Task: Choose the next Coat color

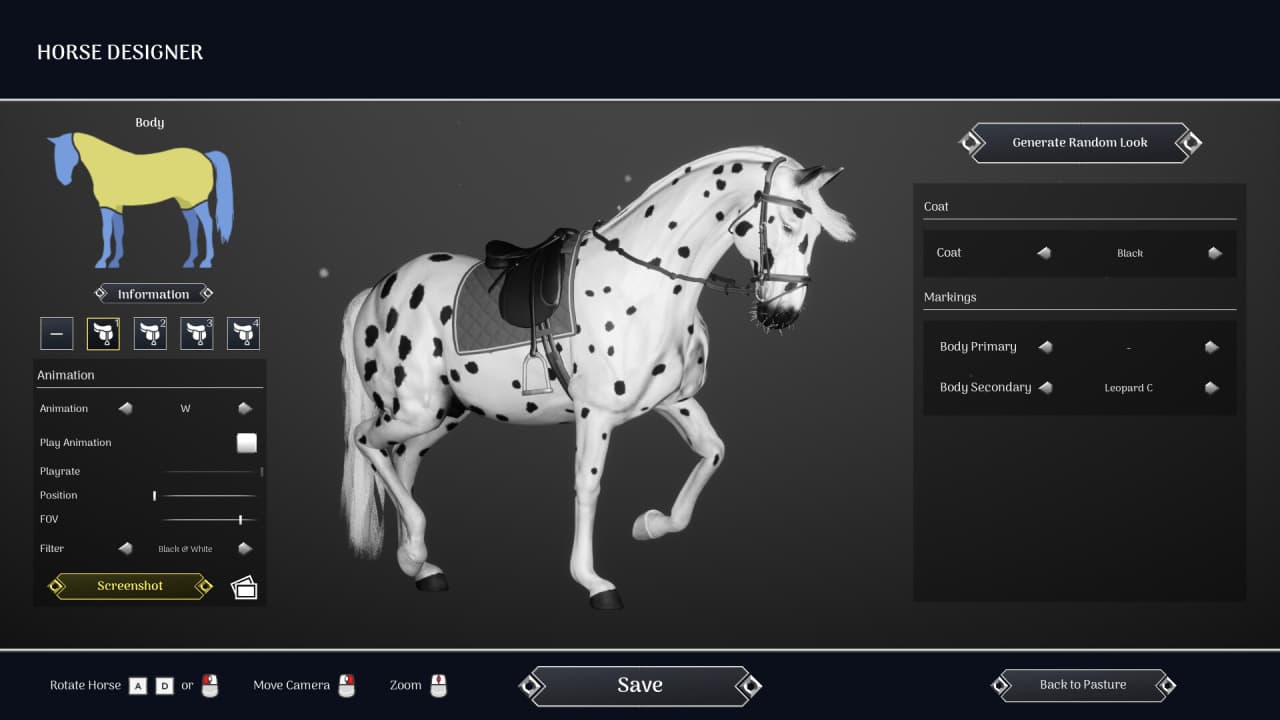Action: point(1214,253)
